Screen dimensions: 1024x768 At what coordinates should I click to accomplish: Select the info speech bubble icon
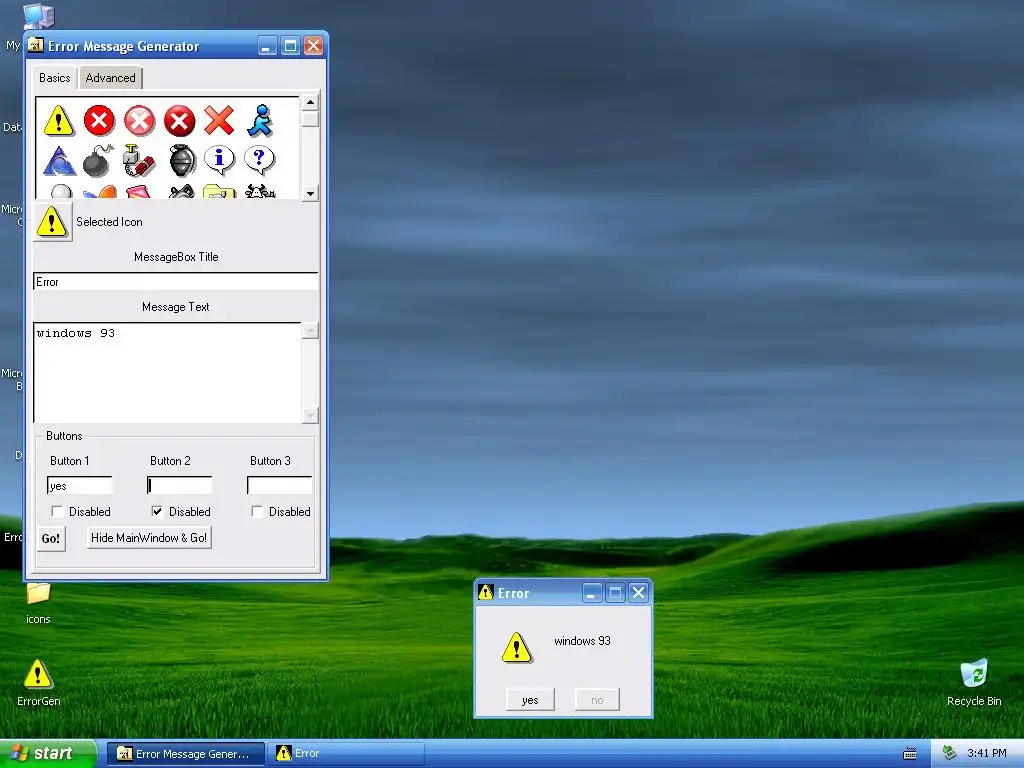tap(219, 161)
